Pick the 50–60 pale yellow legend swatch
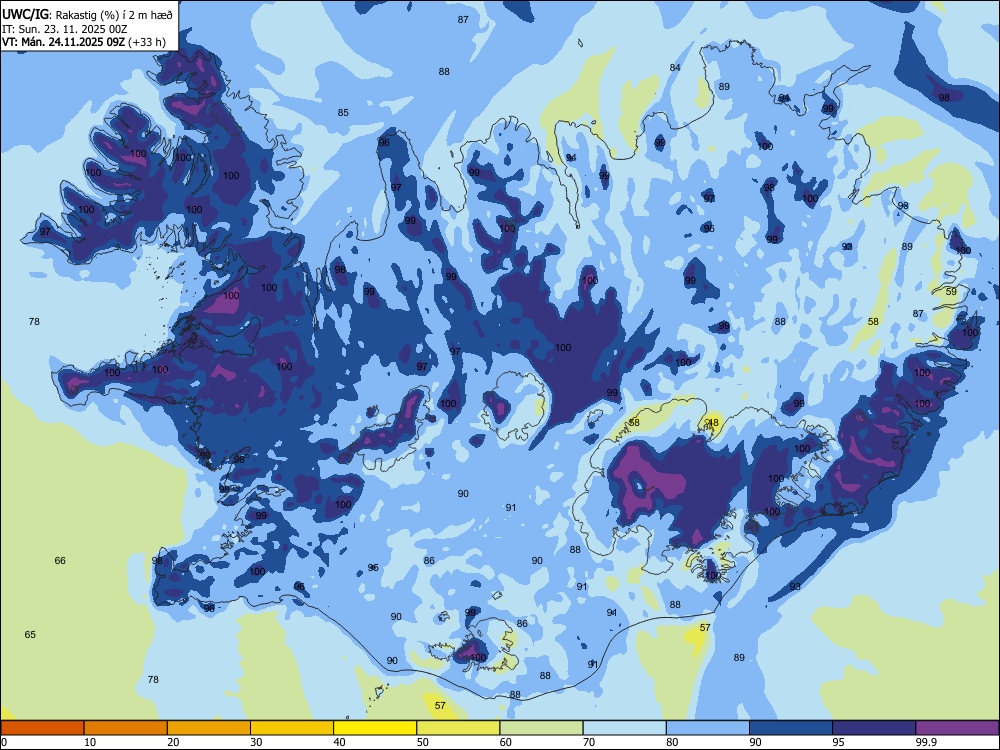1000x750 pixels. (458, 728)
